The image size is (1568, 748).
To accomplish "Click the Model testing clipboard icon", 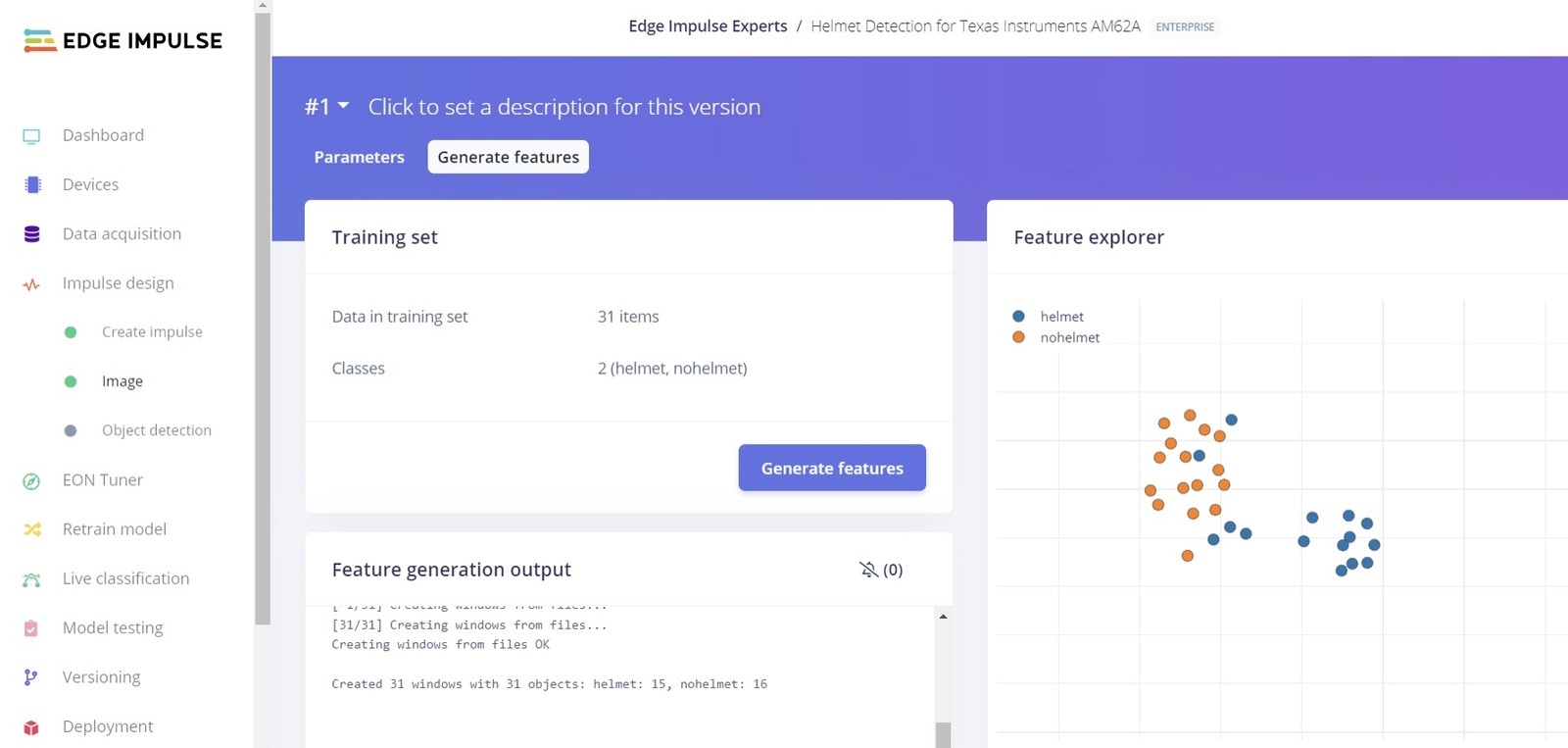I will point(31,628).
